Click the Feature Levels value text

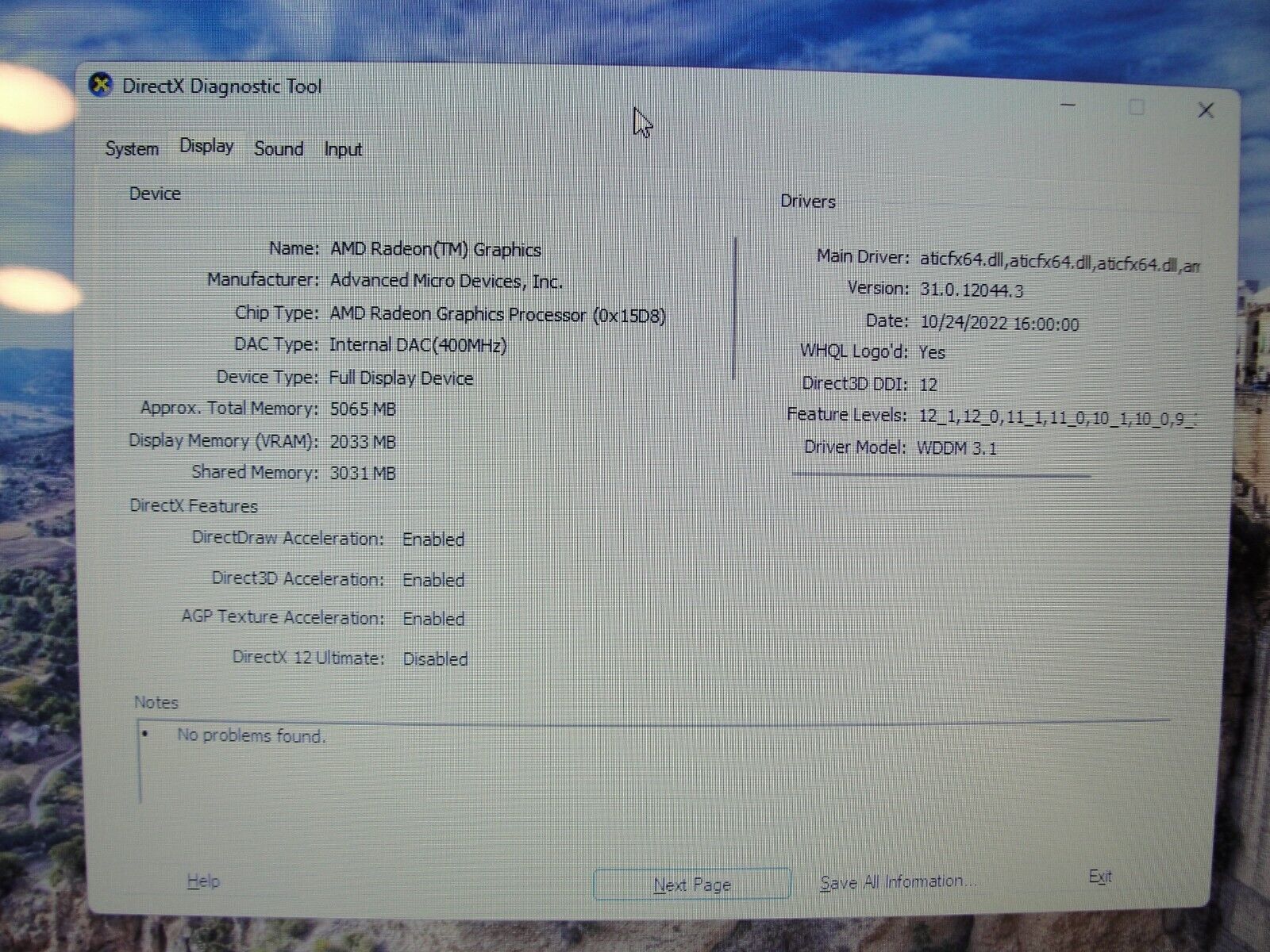click(1057, 417)
